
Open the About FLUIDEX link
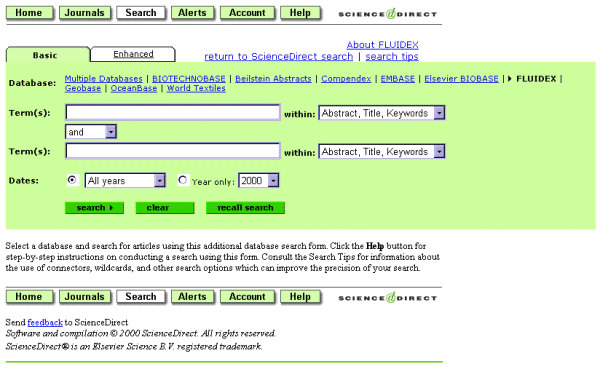point(382,45)
